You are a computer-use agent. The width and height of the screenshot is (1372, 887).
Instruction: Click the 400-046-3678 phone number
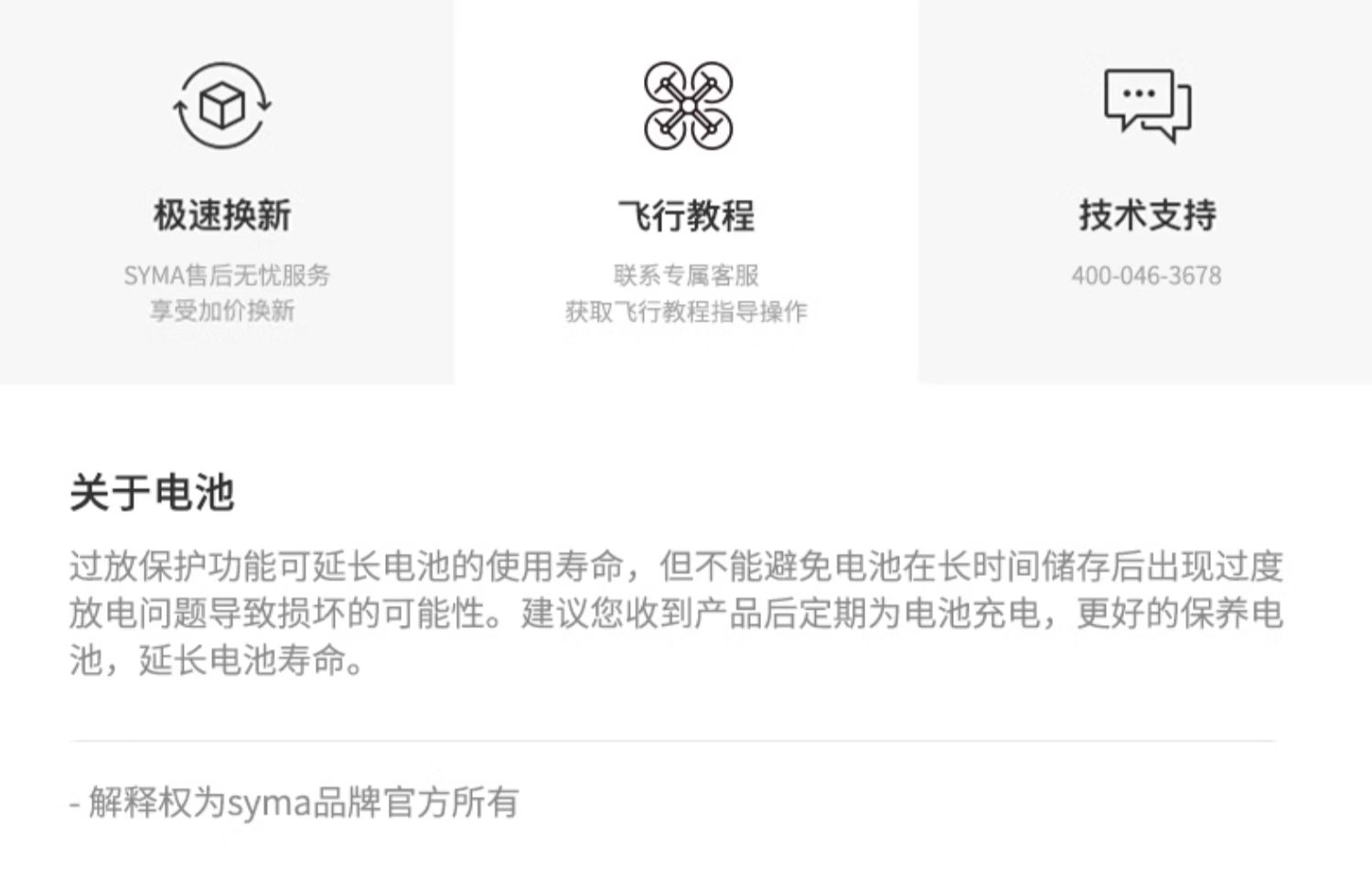pyautogui.click(x=1146, y=275)
